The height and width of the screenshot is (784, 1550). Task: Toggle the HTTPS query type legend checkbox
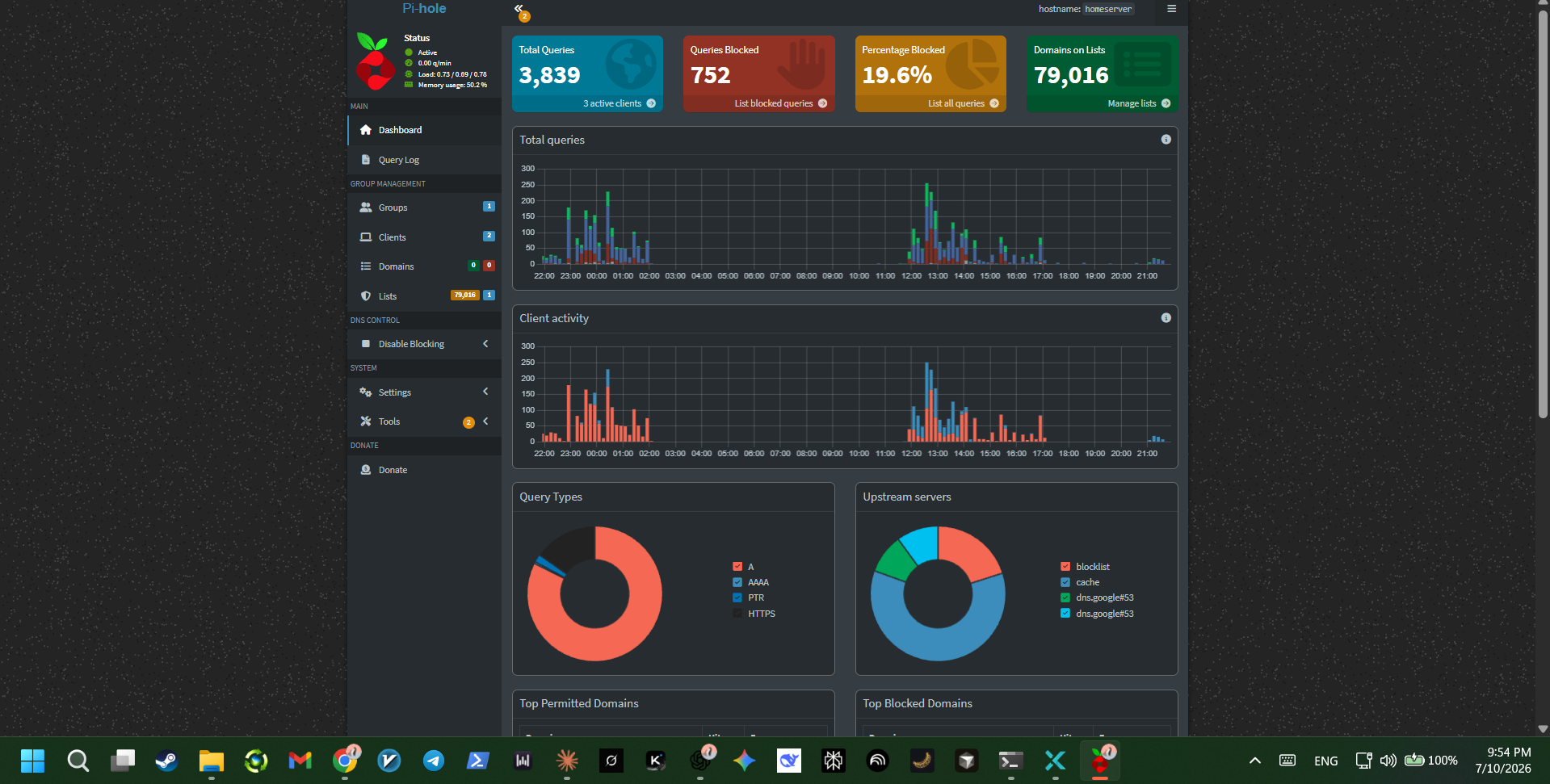tap(737, 614)
